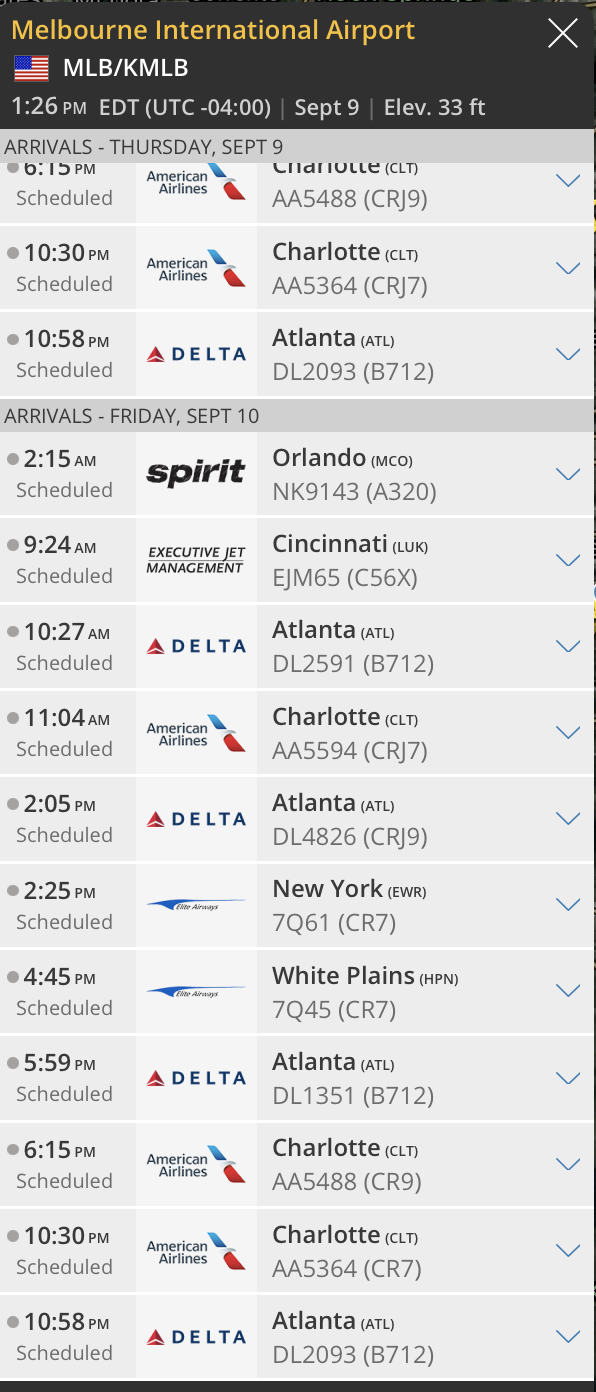
Task: Expand the New York 7Q61 flight
Action: pos(568,905)
